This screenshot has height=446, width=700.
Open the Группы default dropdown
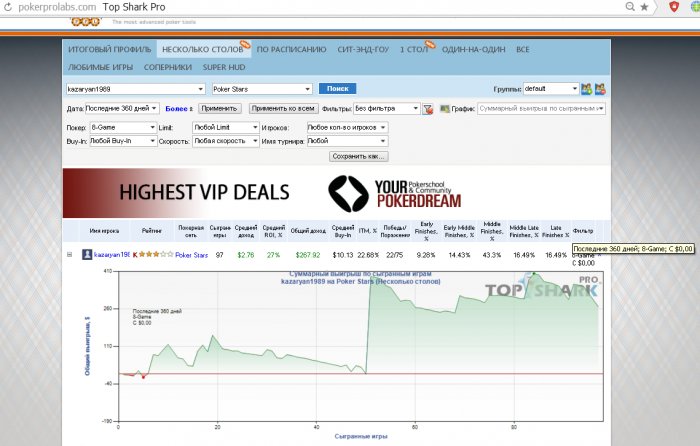[551, 88]
